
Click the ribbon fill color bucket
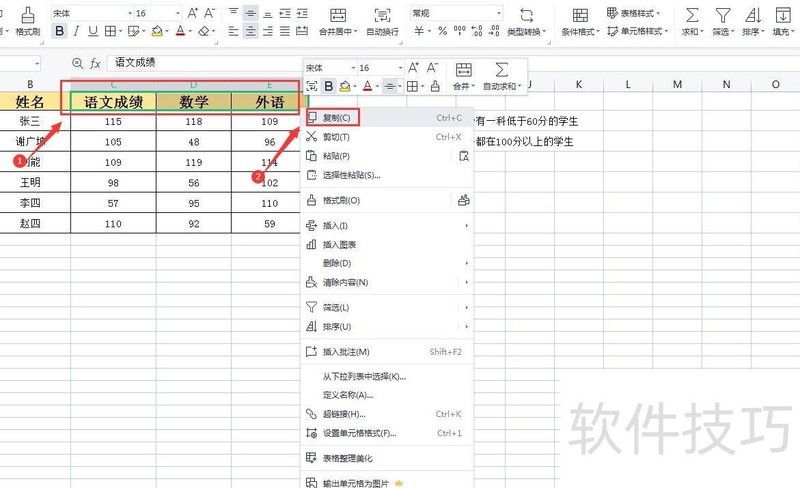coord(157,32)
